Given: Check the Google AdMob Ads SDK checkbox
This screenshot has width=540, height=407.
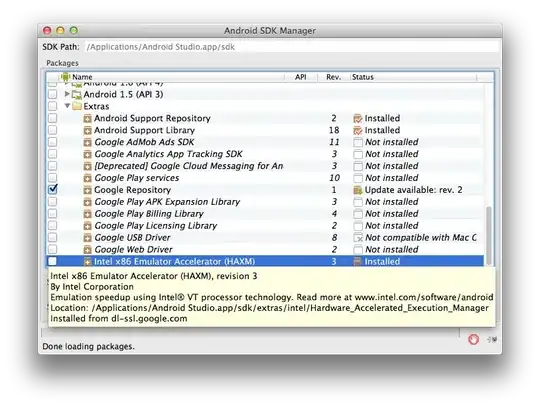Looking at the screenshot, I should pyautogui.click(x=53, y=142).
